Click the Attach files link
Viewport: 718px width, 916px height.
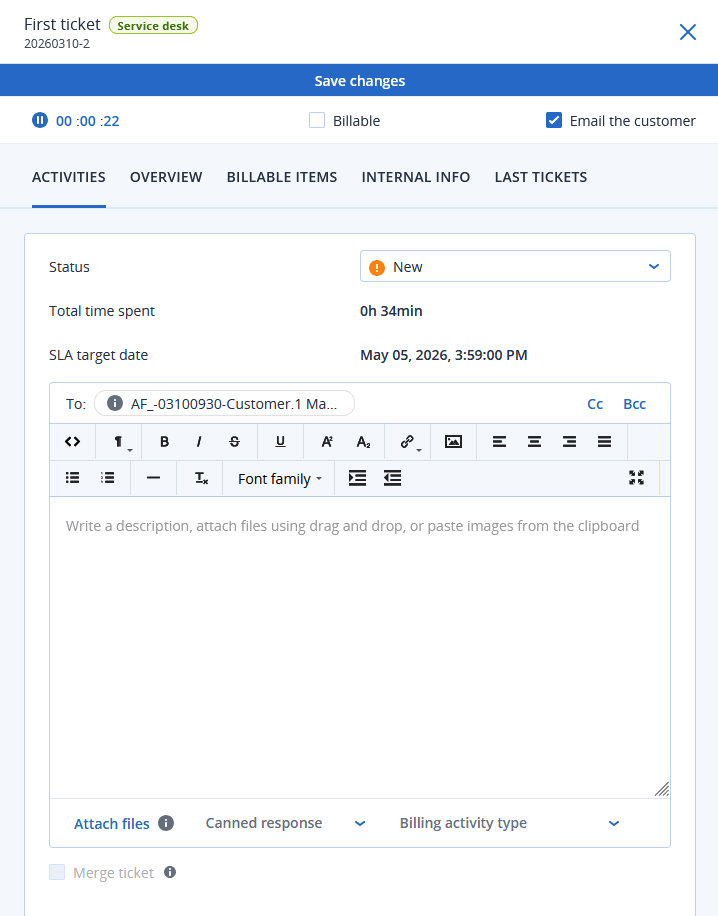(111, 824)
